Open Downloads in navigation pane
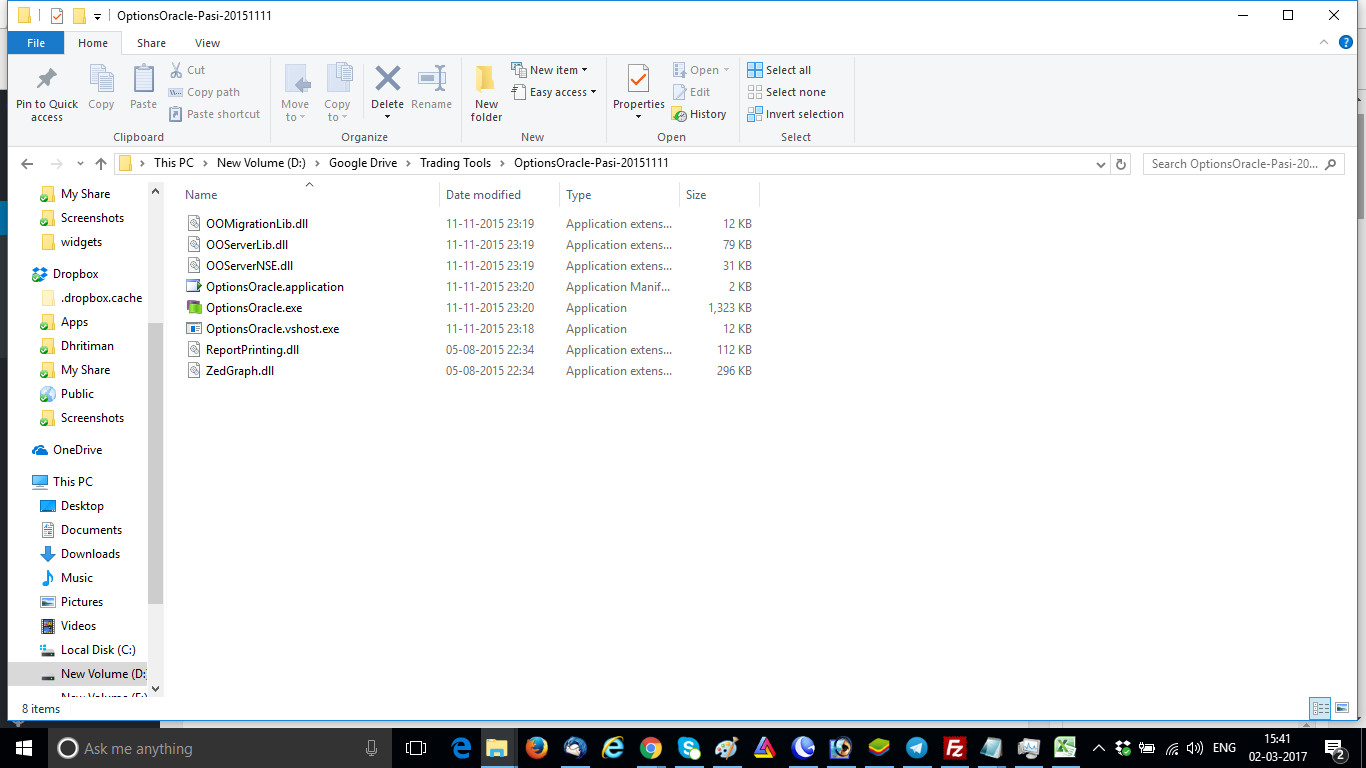Image resolution: width=1366 pixels, height=768 pixels. point(90,554)
